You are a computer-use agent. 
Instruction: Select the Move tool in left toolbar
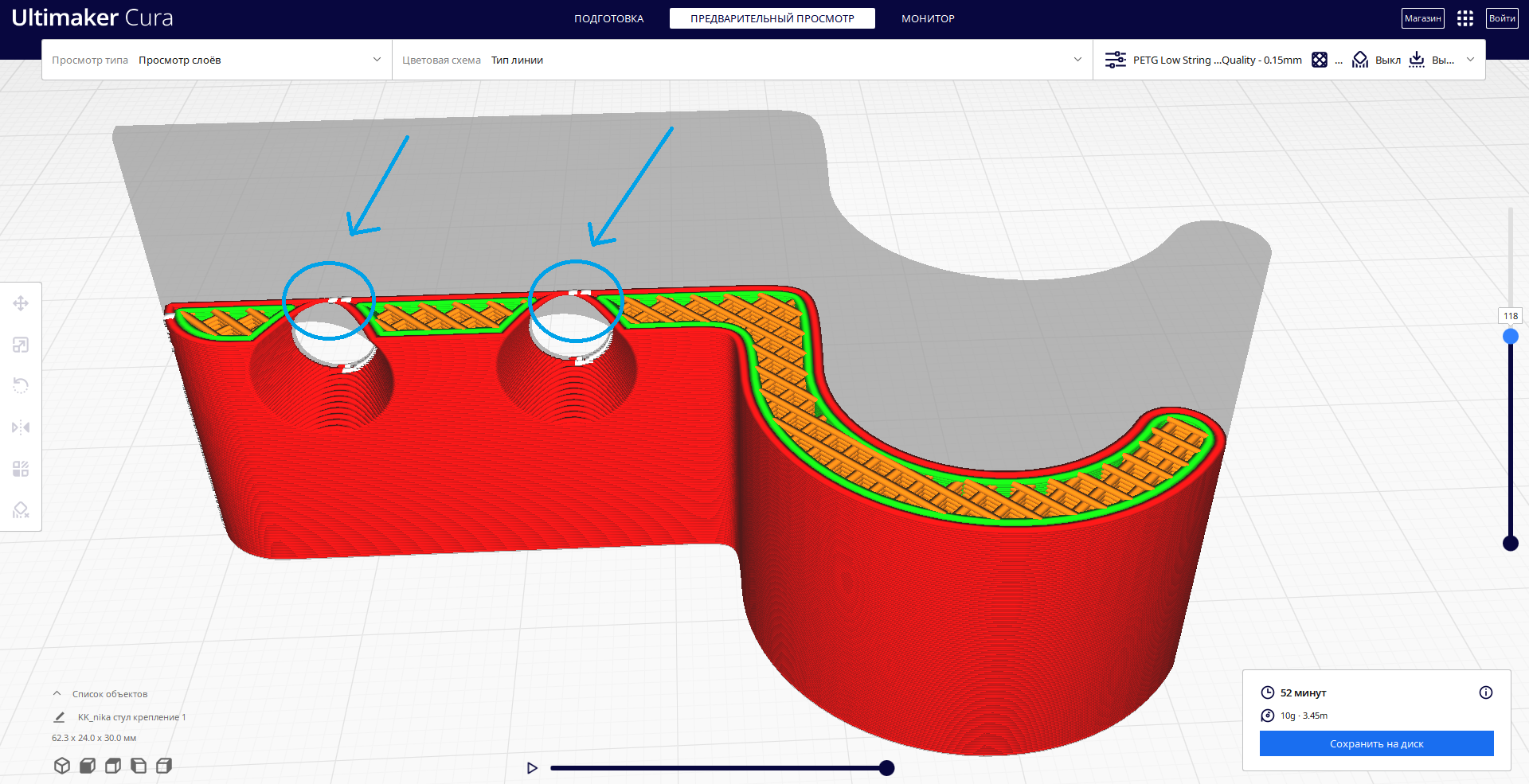coord(21,303)
